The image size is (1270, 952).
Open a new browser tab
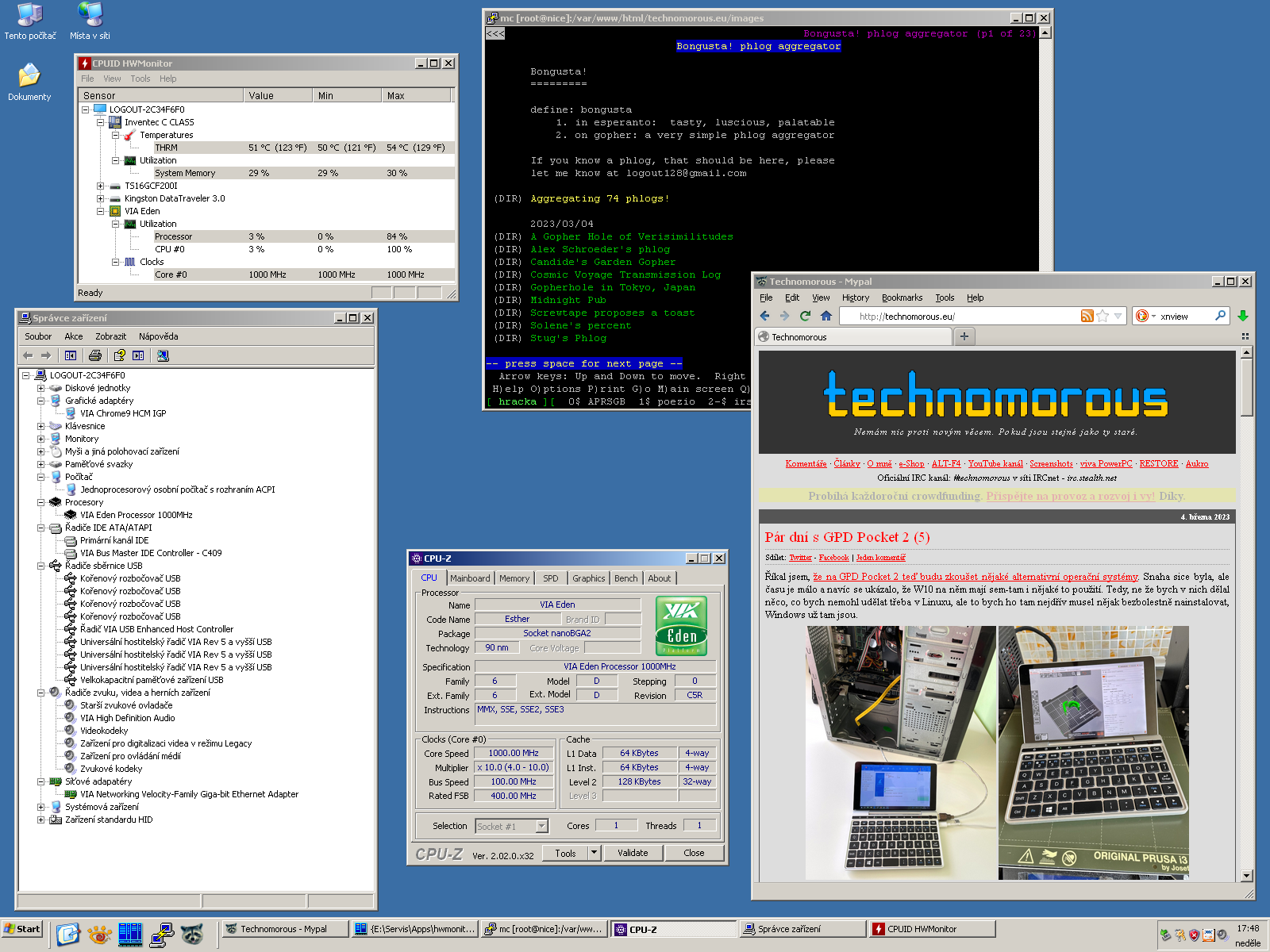pos(964,336)
